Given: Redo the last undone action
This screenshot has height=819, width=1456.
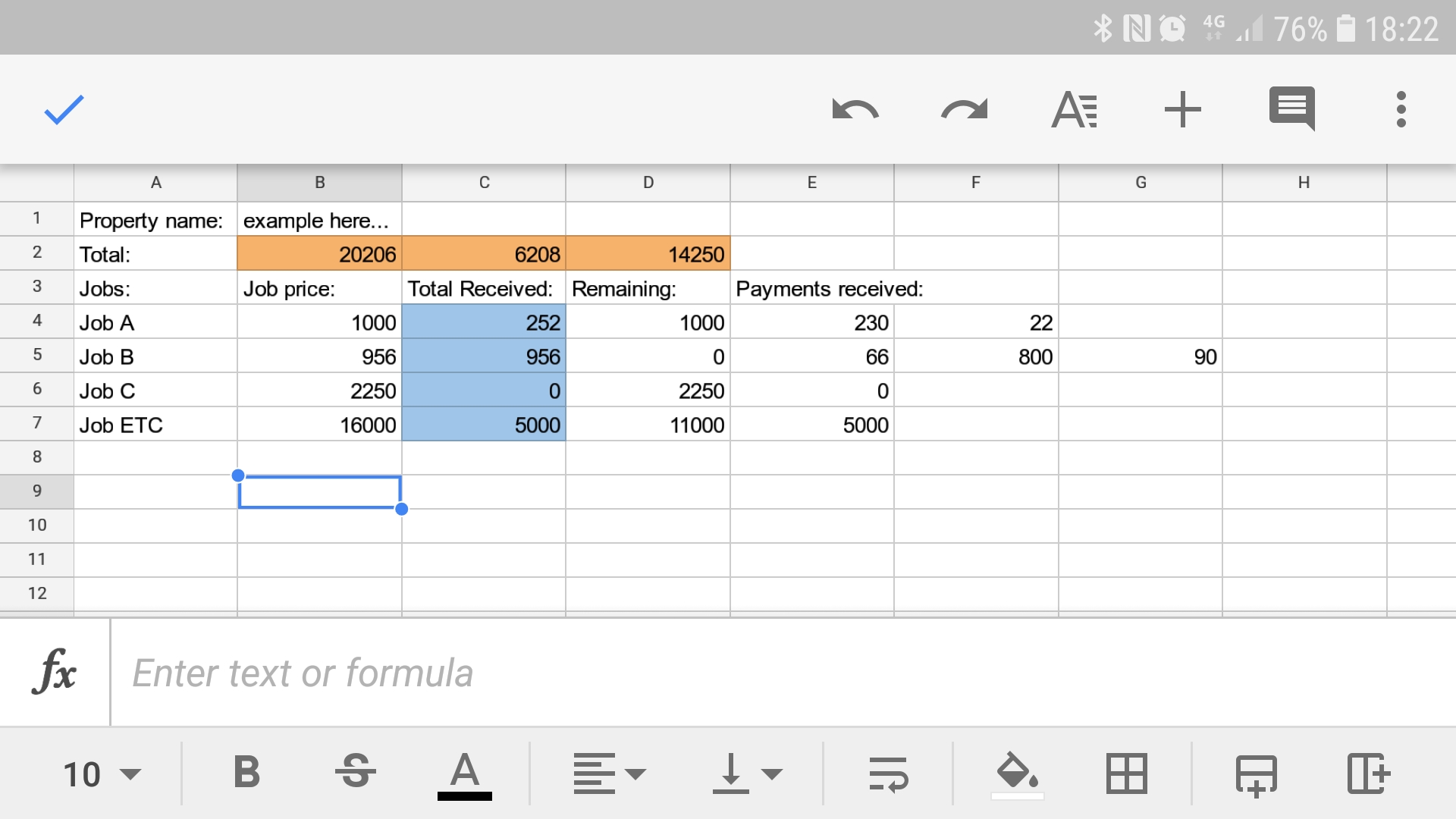Looking at the screenshot, I should (x=965, y=110).
